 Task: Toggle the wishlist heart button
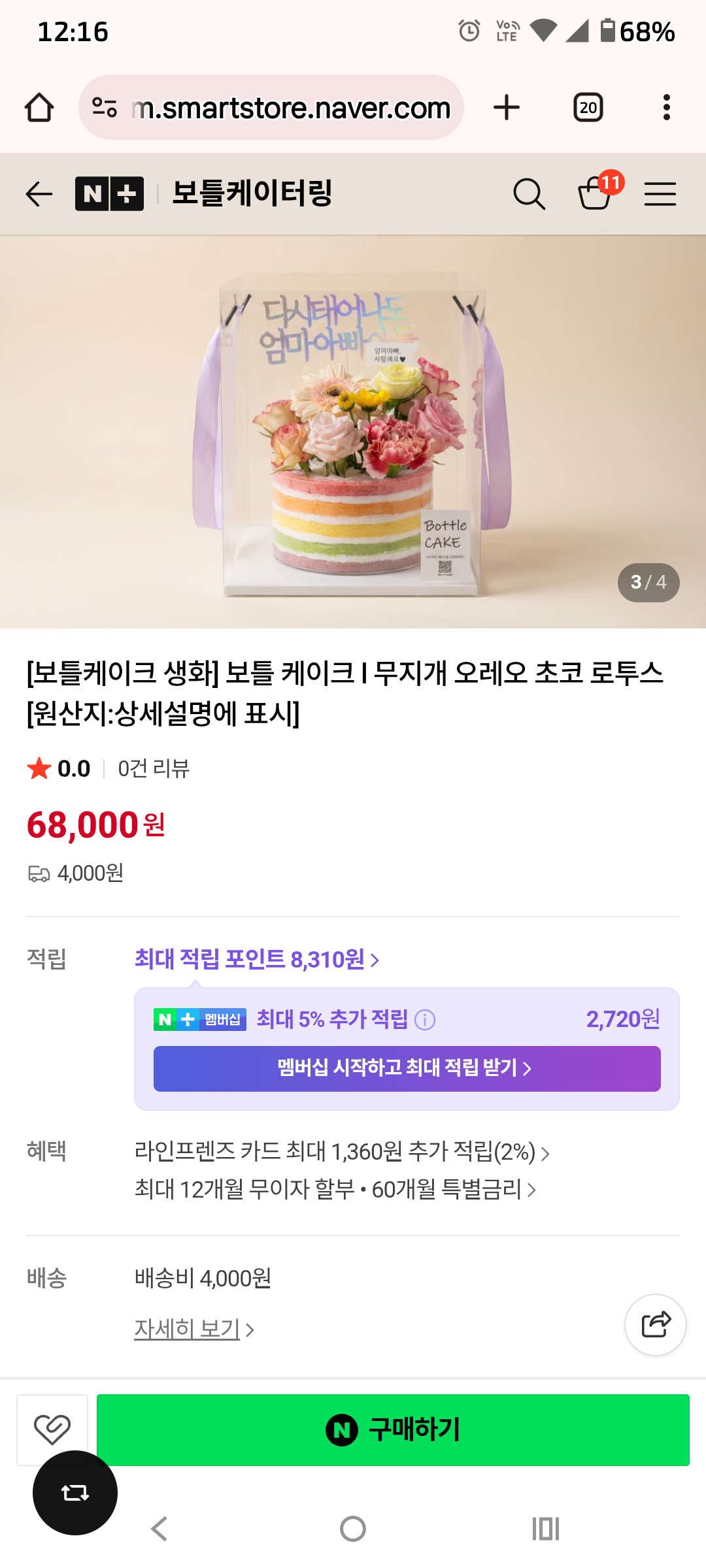click(x=52, y=1429)
